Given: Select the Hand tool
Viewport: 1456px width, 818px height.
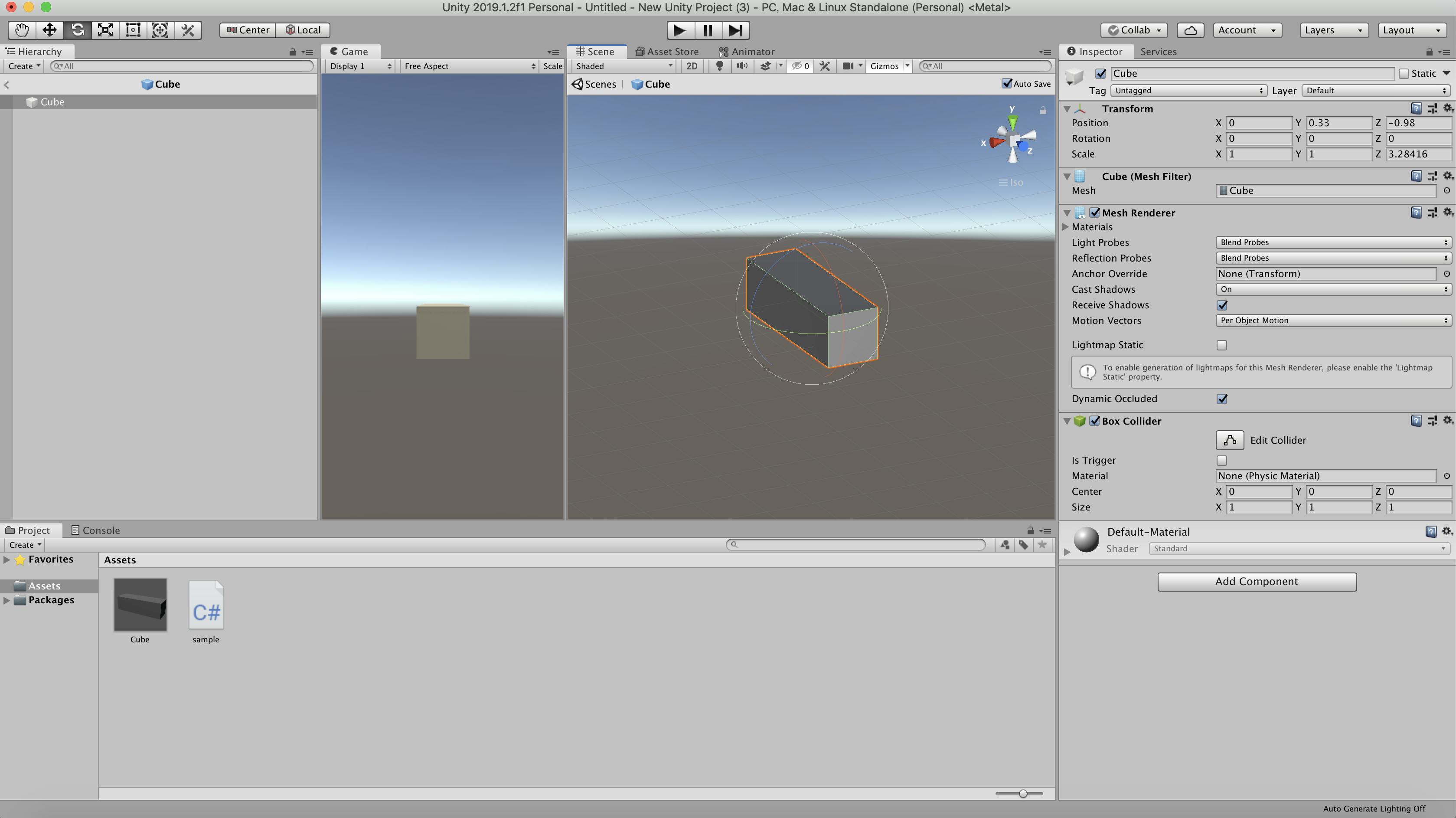Looking at the screenshot, I should coord(22,30).
